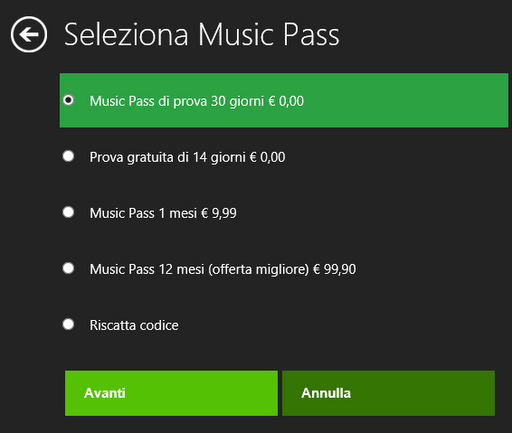The width and height of the screenshot is (512, 433).
Task: Choose the 14-day free trial radio button
Action: (68, 156)
